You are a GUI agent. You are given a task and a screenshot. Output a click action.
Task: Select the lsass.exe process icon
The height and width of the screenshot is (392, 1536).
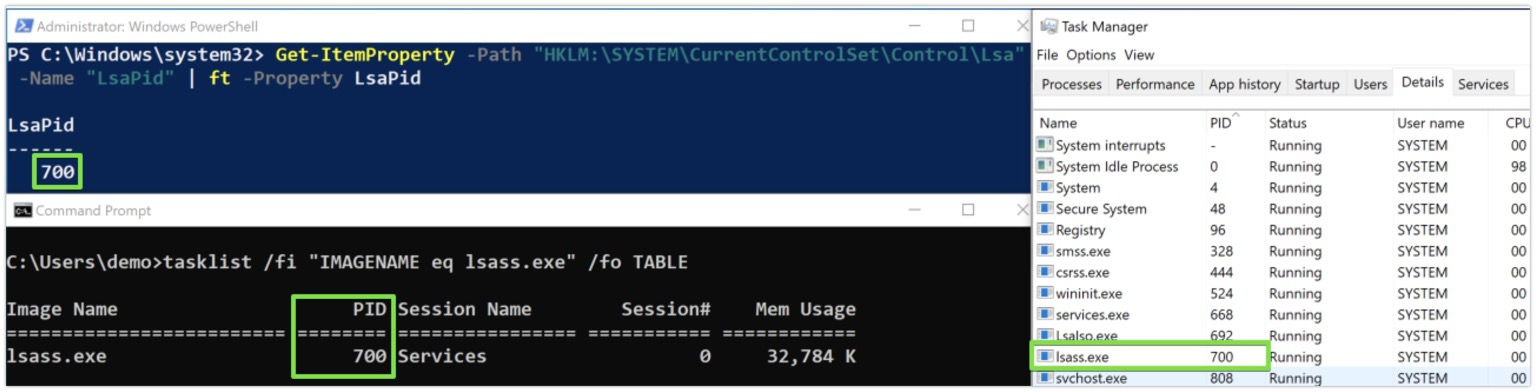1047,357
